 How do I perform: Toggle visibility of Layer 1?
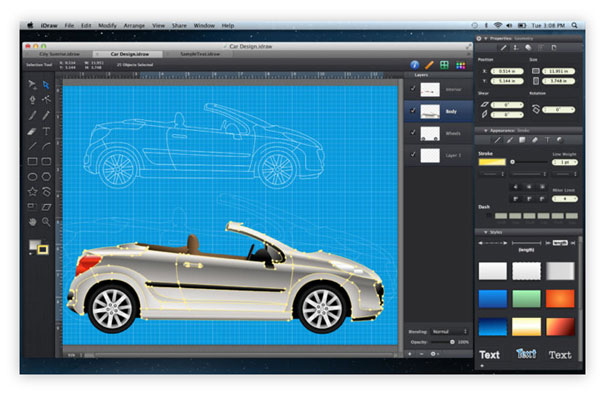point(412,155)
